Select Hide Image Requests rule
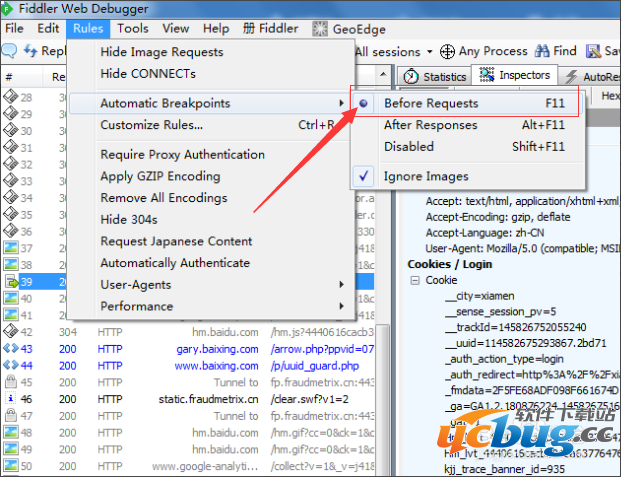This screenshot has height=477, width=621. (162, 52)
